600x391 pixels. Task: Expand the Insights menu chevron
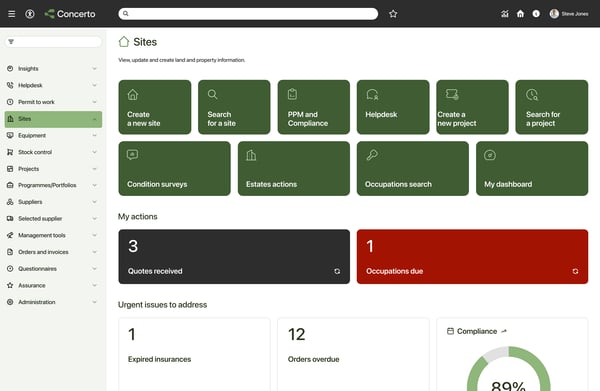pos(94,68)
